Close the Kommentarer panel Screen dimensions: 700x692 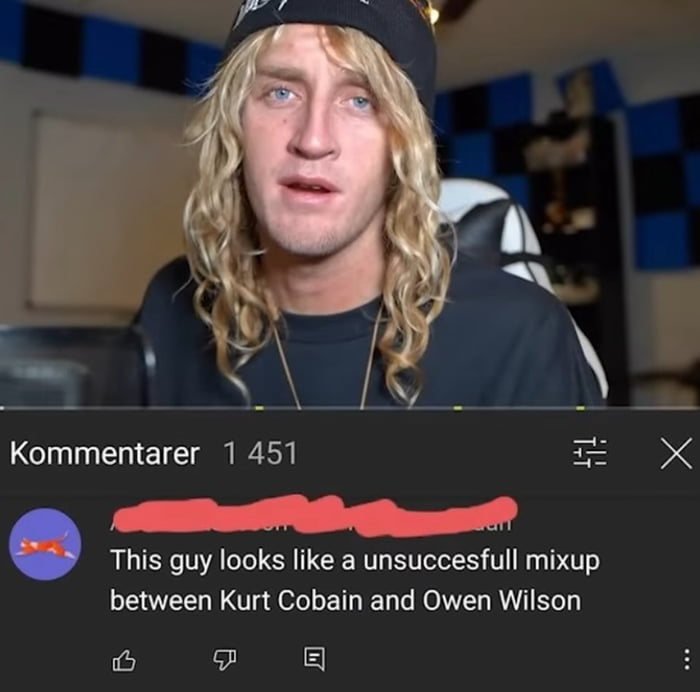pos(676,453)
